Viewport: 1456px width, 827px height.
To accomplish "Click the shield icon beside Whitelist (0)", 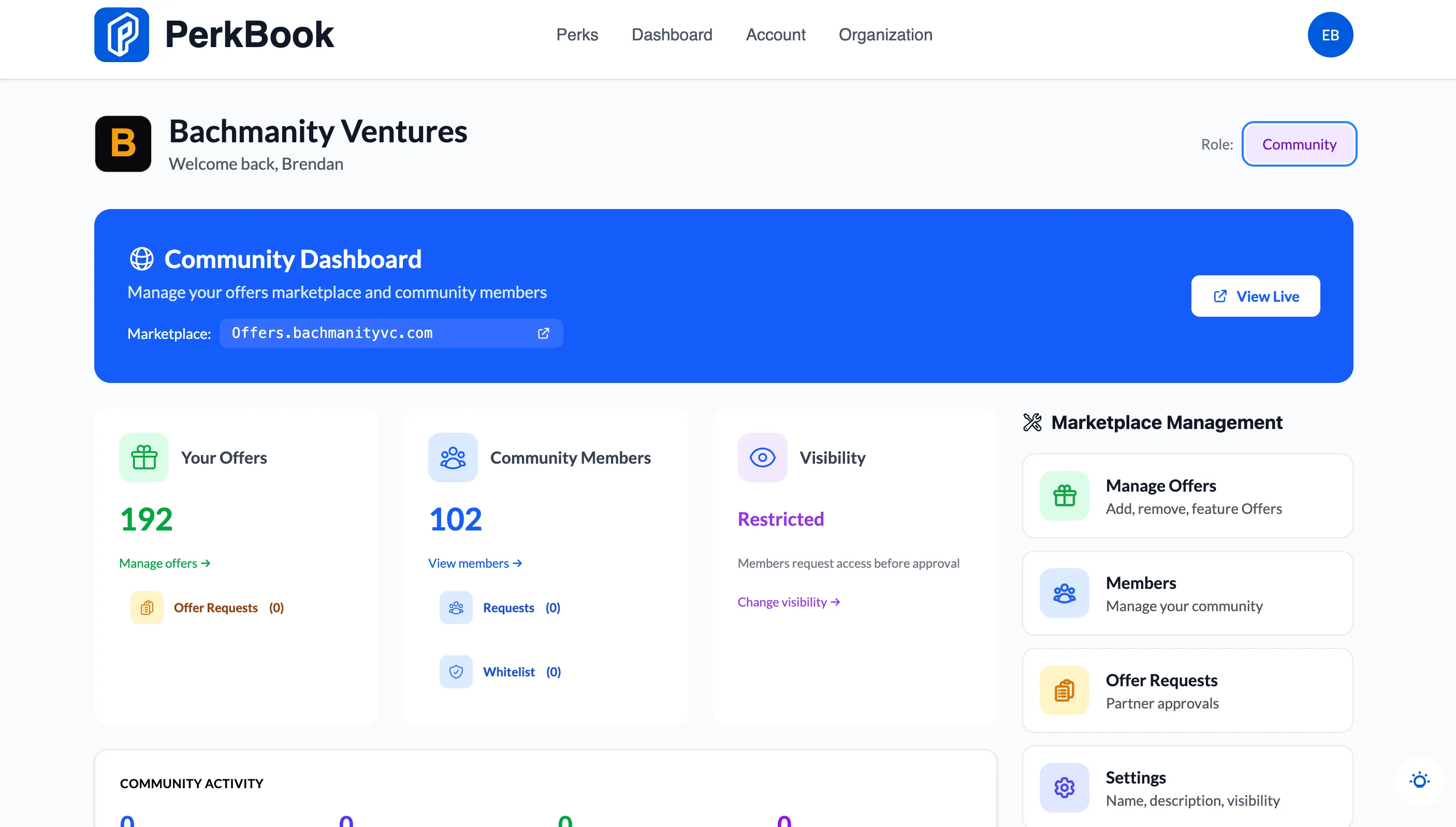I will click(x=456, y=672).
